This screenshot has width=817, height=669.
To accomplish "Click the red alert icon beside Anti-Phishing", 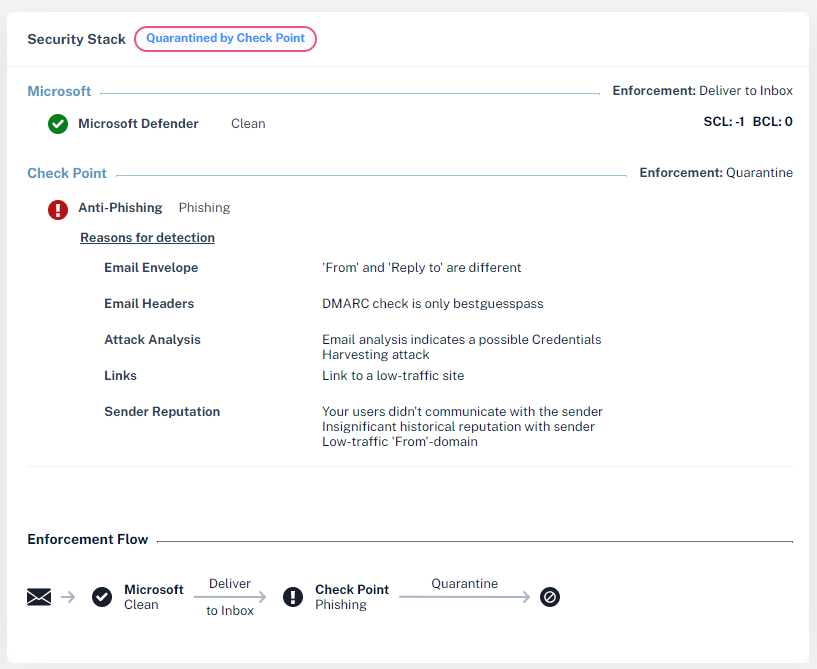I will (x=58, y=210).
